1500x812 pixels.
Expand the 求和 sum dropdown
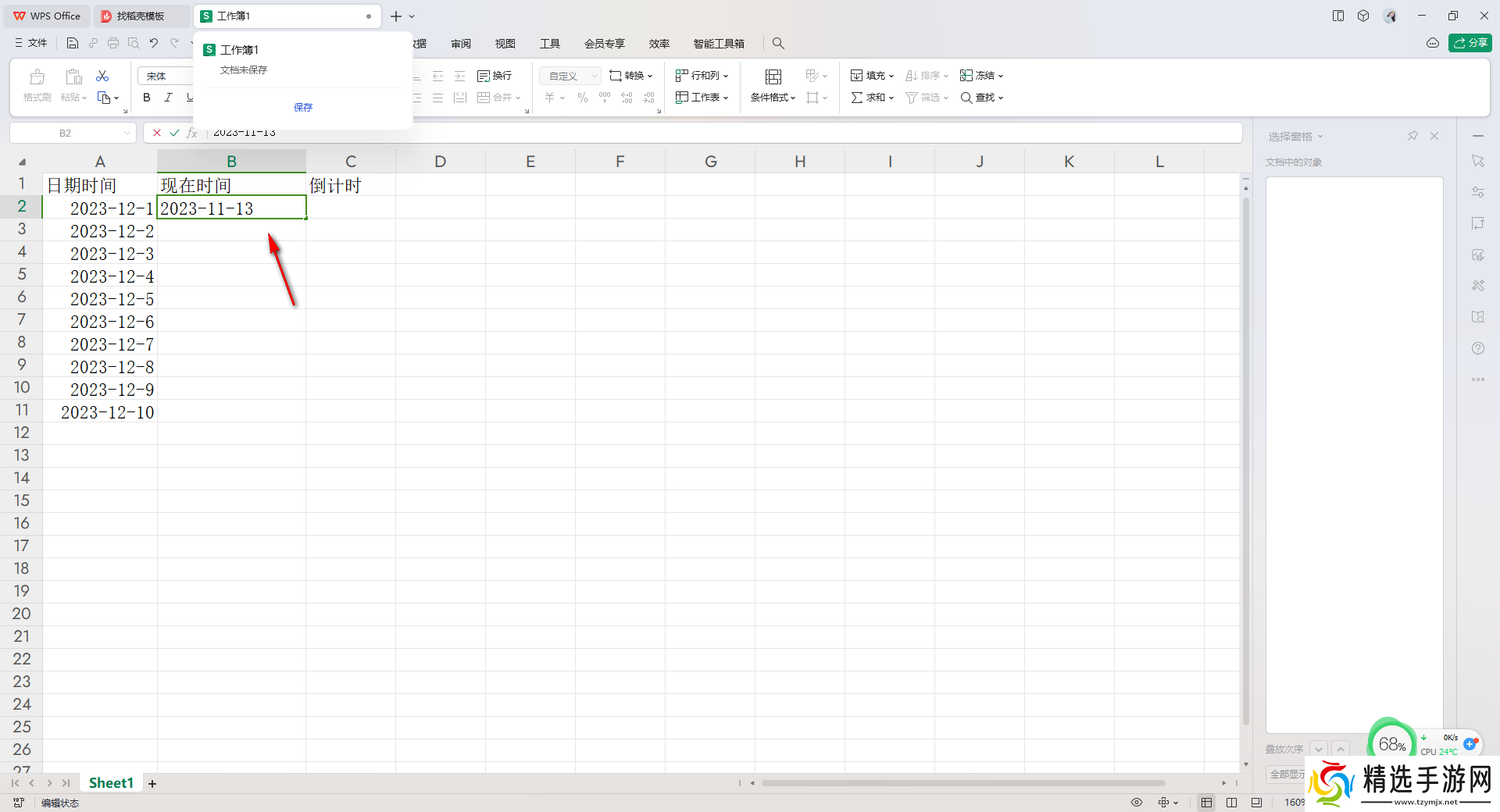(x=873, y=98)
